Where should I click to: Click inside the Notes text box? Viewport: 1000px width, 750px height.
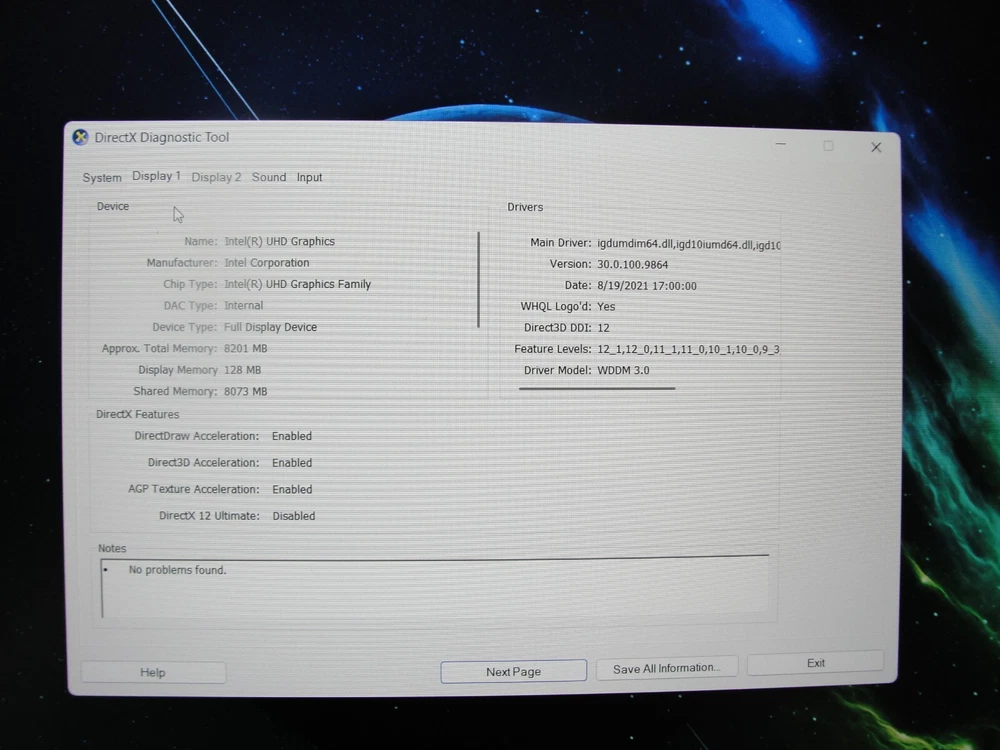point(435,588)
